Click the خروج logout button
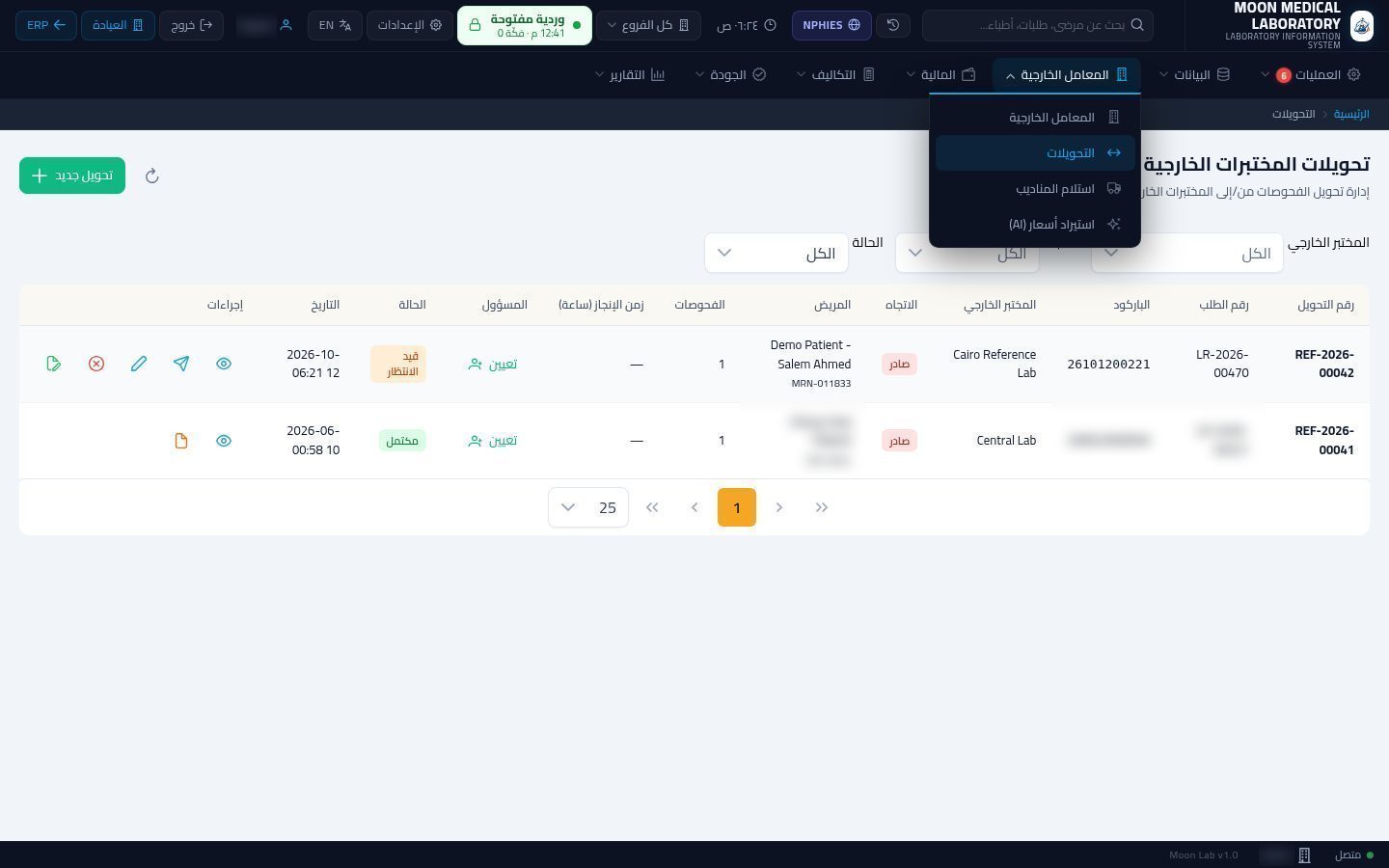 click(x=191, y=25)
